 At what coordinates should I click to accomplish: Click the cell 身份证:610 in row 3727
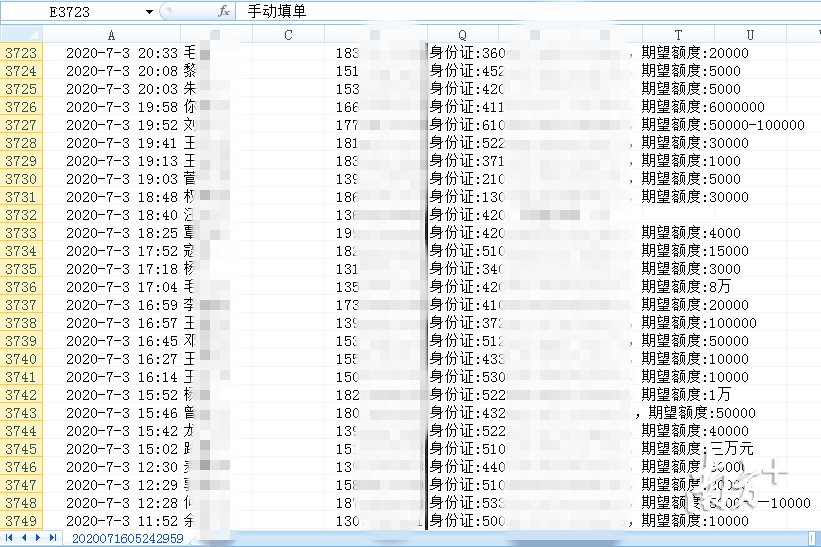pyautogui.click(x=467, y=125)
